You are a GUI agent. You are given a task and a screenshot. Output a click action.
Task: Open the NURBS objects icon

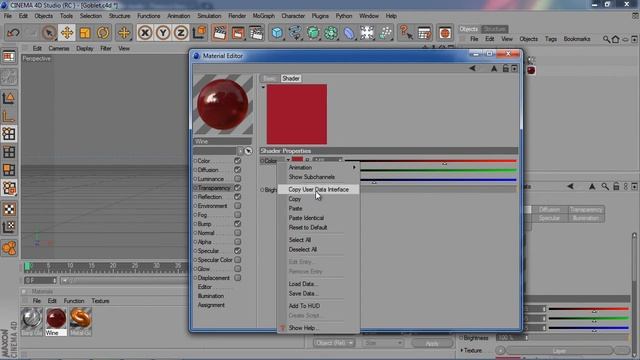pyautogui.click(x=313, y=33)
